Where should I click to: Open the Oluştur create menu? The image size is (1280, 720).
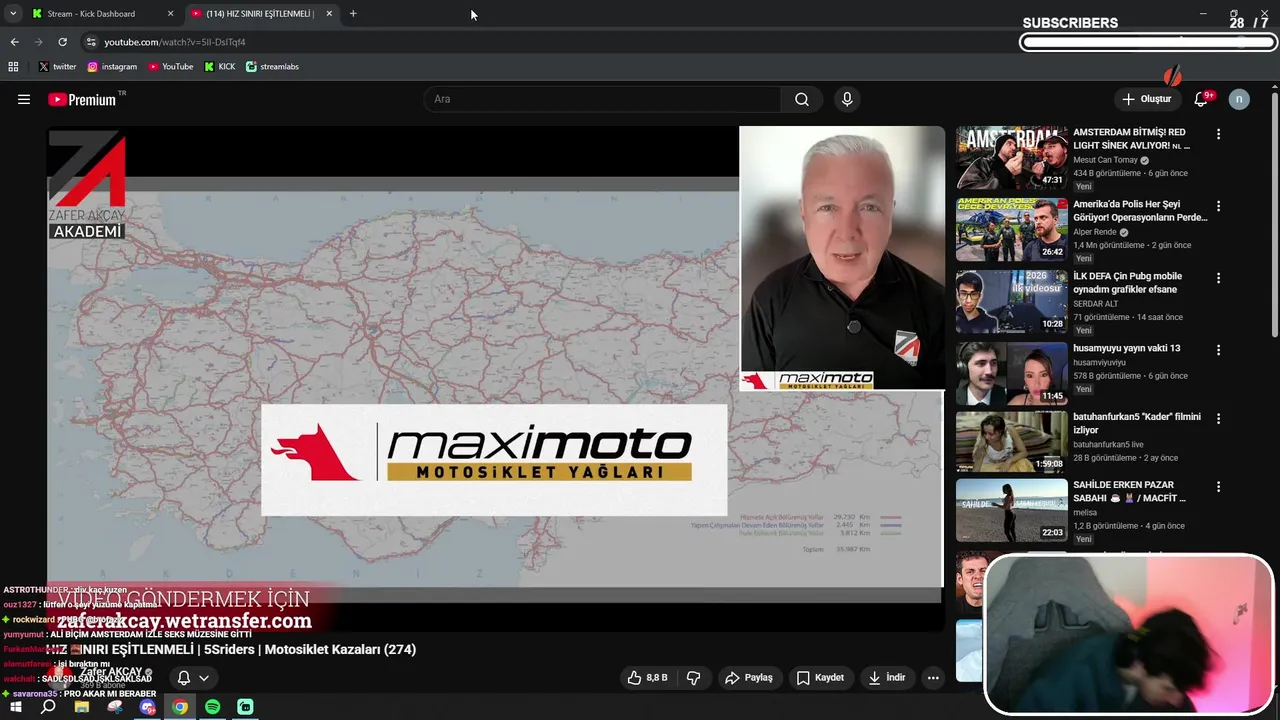coord(1146,99)
